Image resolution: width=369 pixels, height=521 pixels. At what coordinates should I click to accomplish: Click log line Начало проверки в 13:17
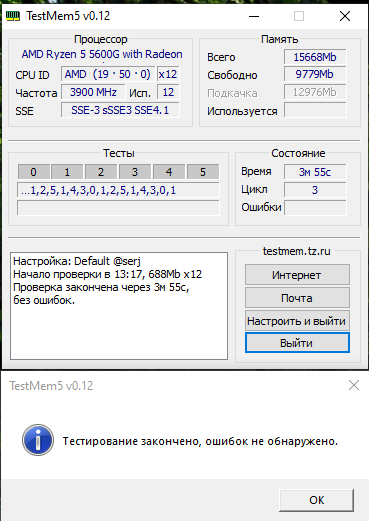[108, 274]
